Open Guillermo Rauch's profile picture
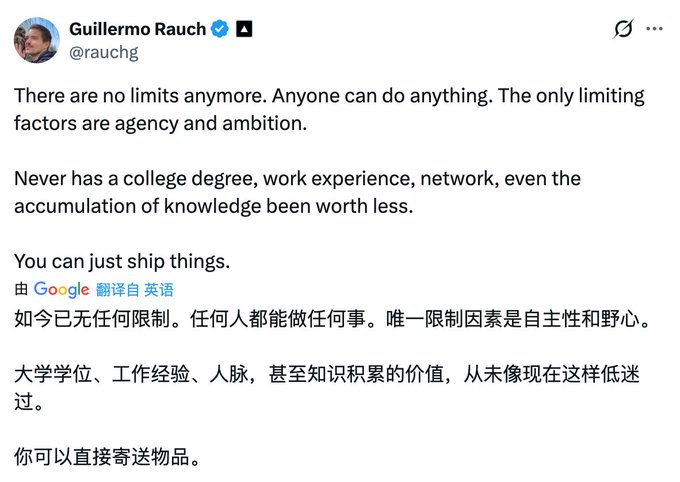Viewport: 680px width, 482px height. tap(34, 38)
